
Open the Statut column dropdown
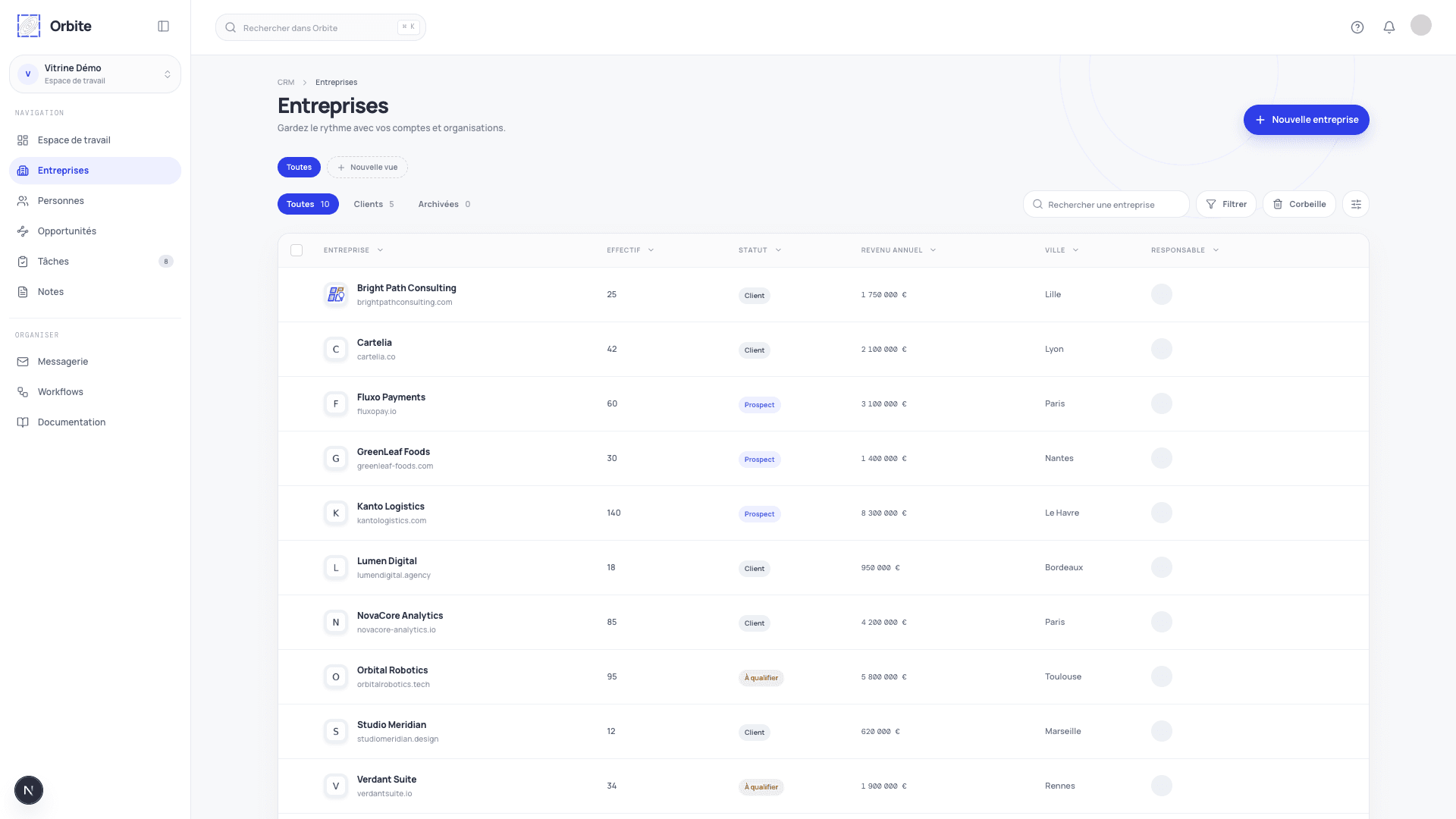coord(760,250)
